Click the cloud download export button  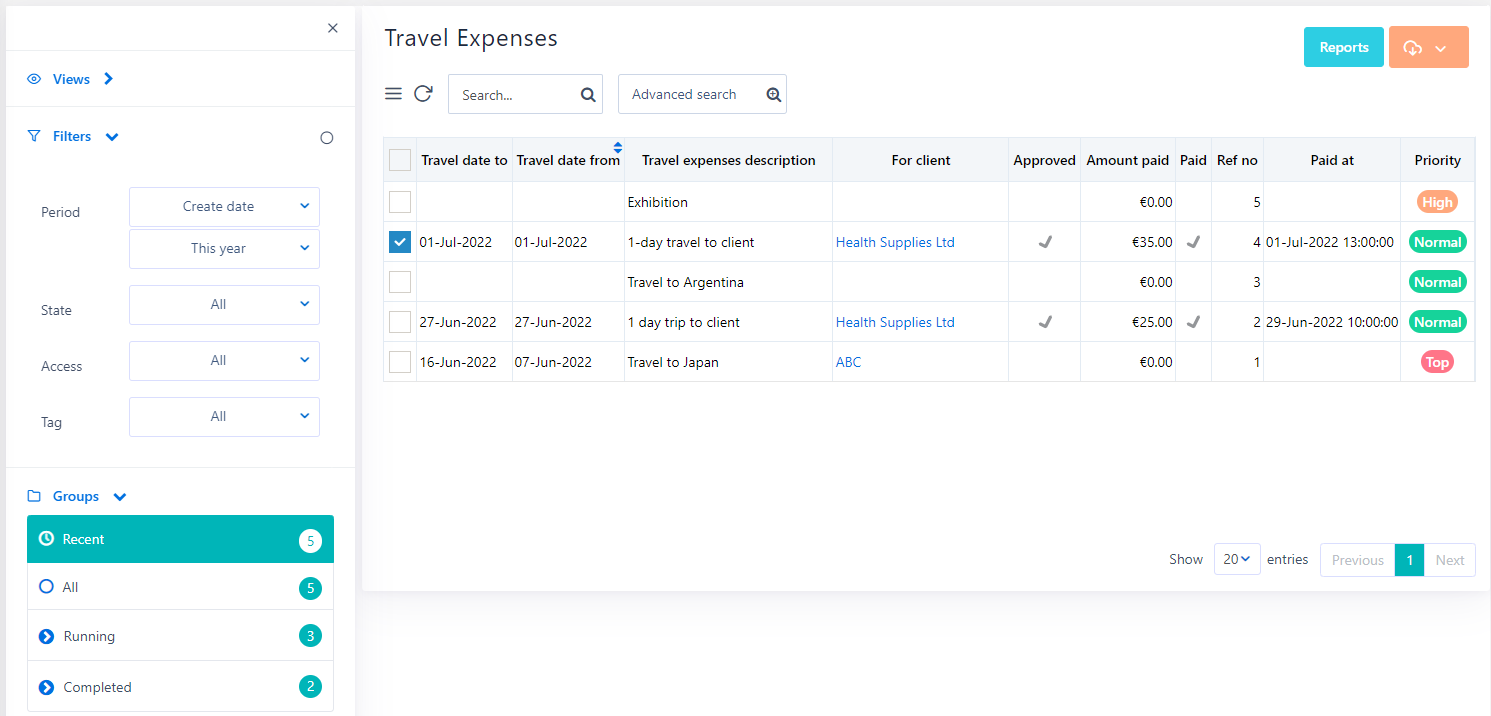pyautogui.click(x=1428, y=47)
